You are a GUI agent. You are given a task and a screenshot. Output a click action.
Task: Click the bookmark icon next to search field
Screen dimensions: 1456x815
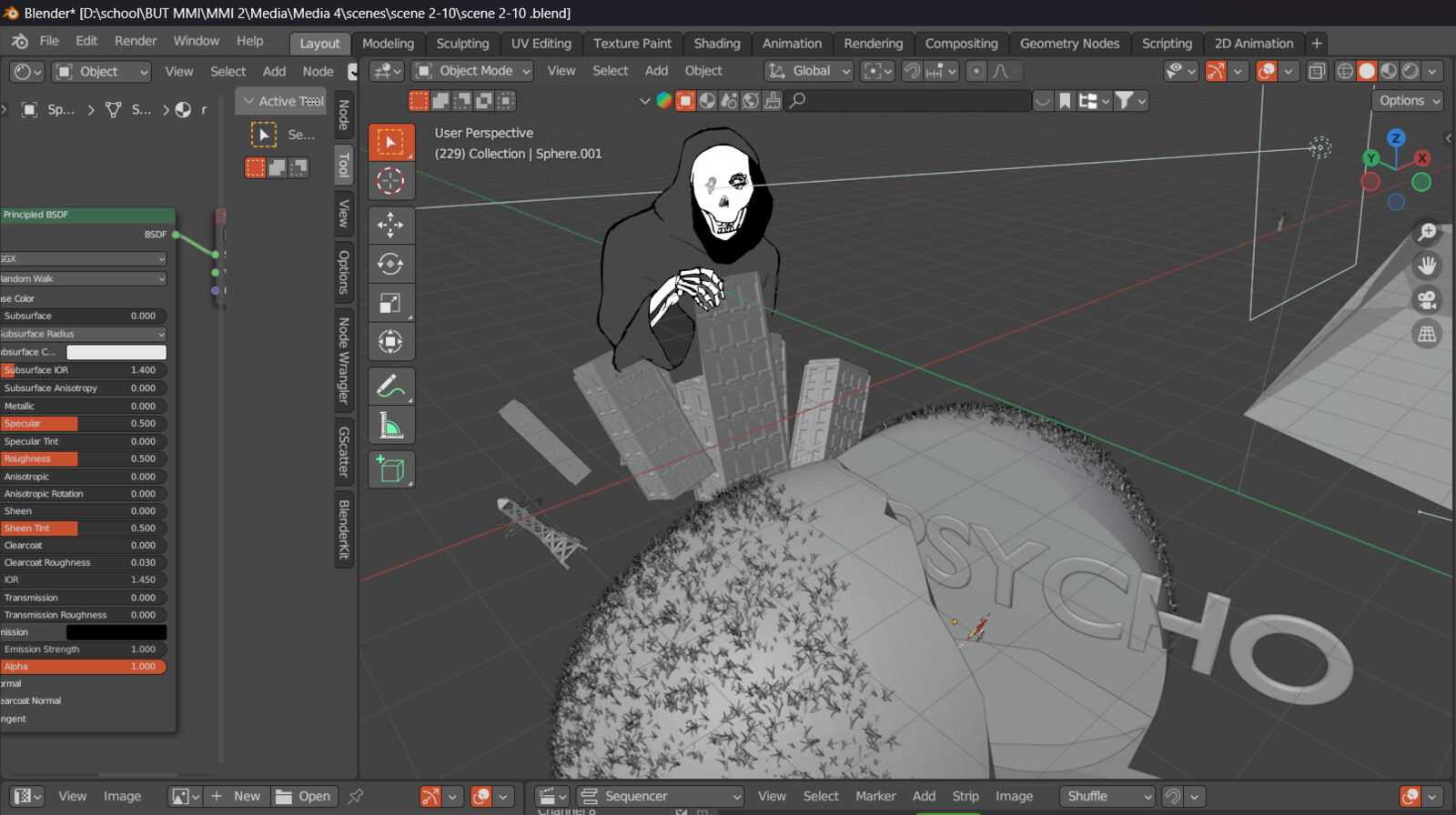pos(1065,100)
